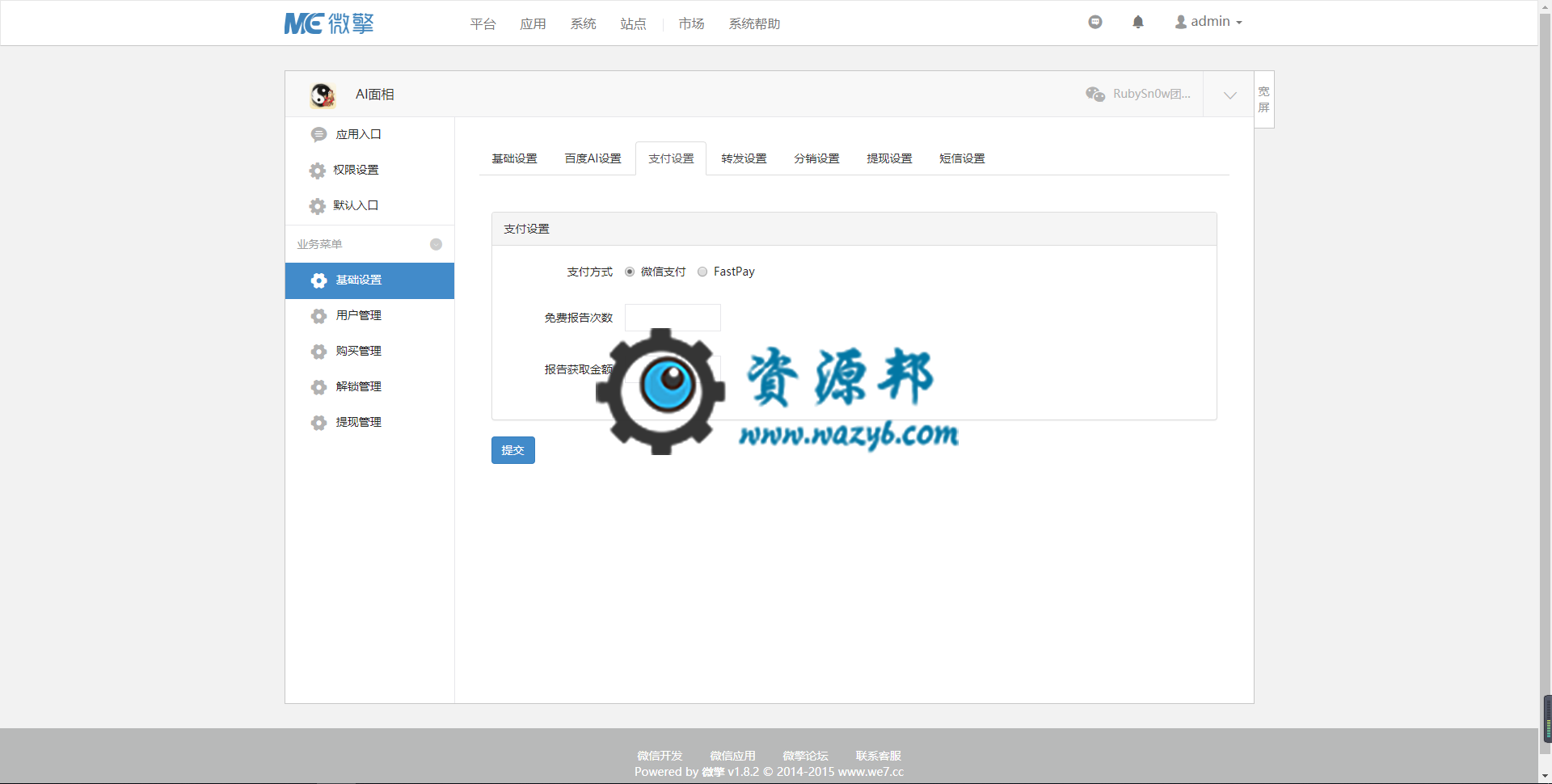Open the messages bubble icon in the header
1552x784 pixels.
point(1095,22)
